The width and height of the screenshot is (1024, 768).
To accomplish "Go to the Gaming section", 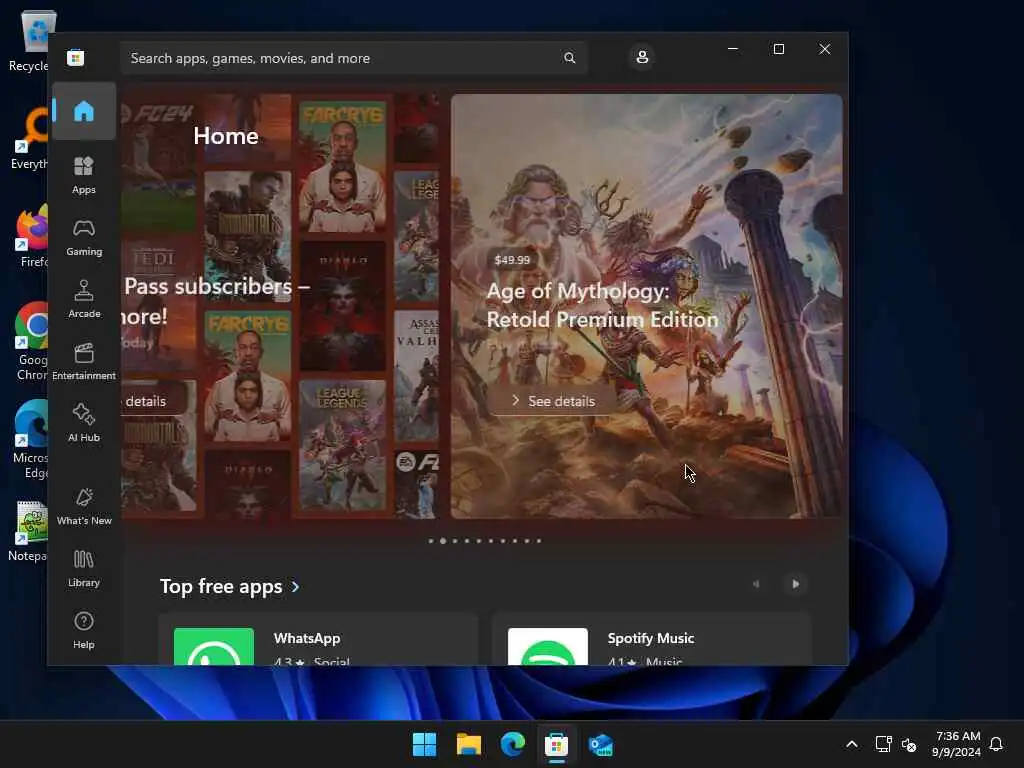I will 84,237.
